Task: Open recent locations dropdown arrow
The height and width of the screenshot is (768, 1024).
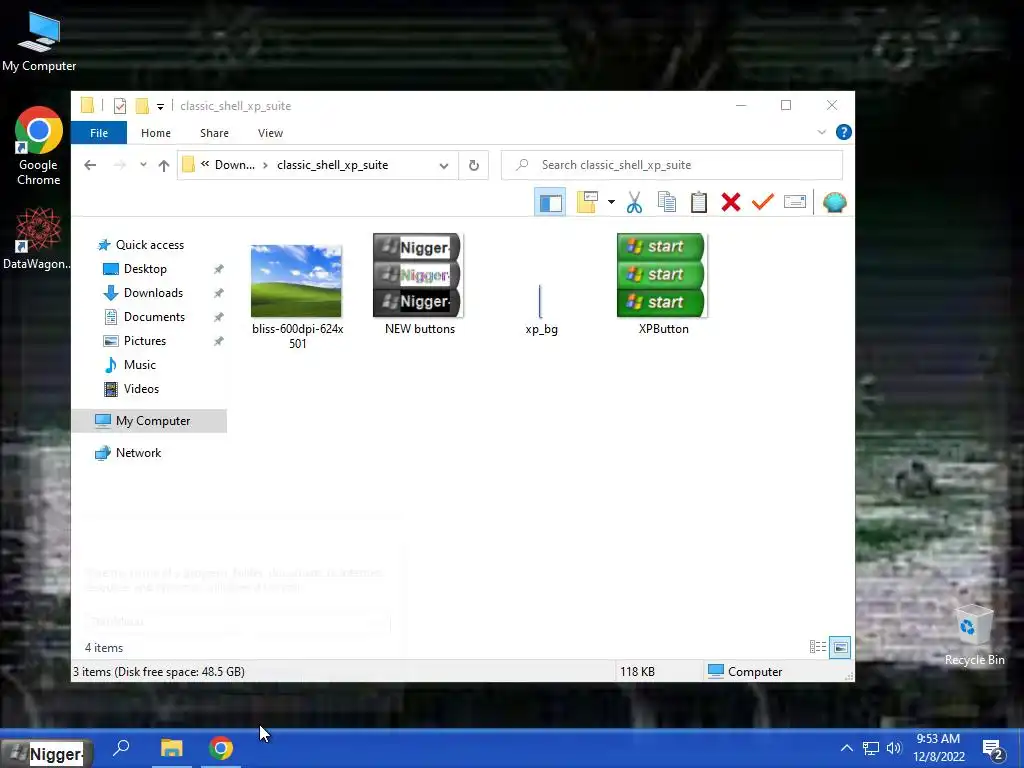Action: coord(143,165)
